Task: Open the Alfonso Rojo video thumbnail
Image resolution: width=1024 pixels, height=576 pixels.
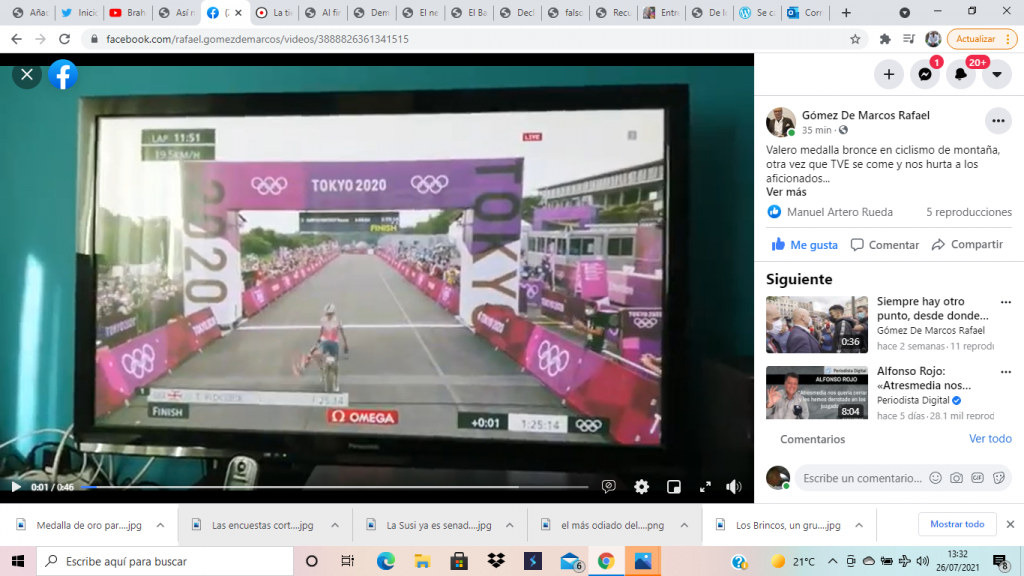Action: [817, 392]
